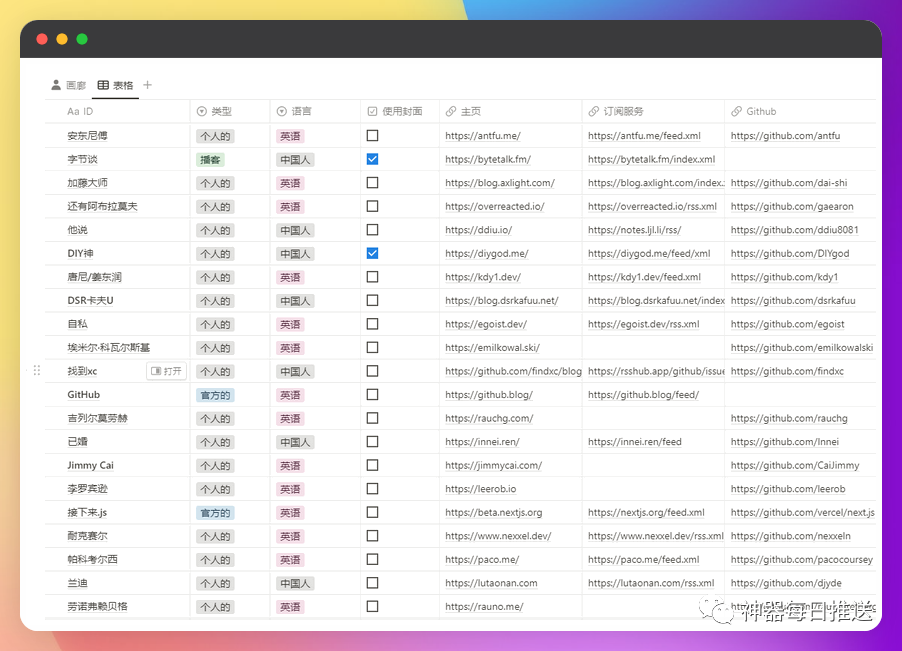902x651 pixels.
Task: Open the https://bytetalk.fm/index.xml feed link
Action: click(x=651, y=159)
